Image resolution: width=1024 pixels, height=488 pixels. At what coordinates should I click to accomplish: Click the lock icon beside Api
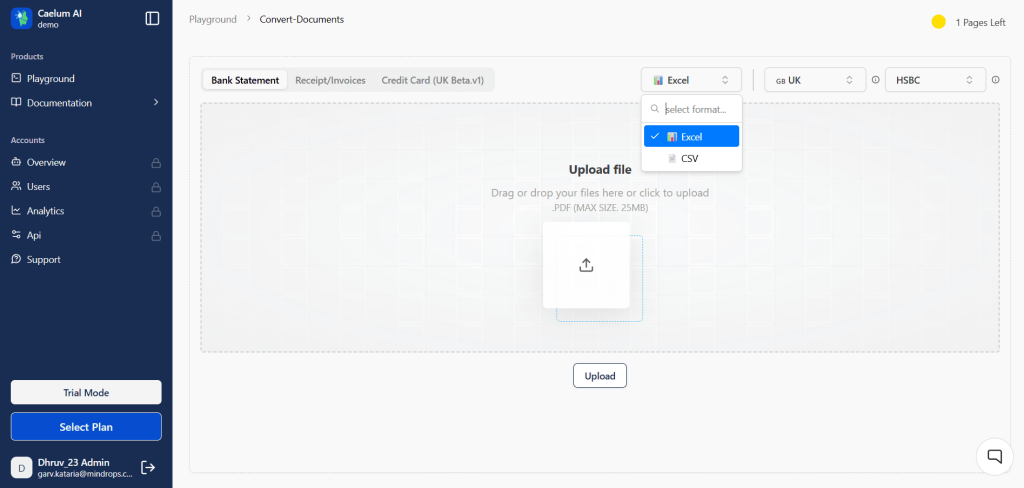pos(156,235)
